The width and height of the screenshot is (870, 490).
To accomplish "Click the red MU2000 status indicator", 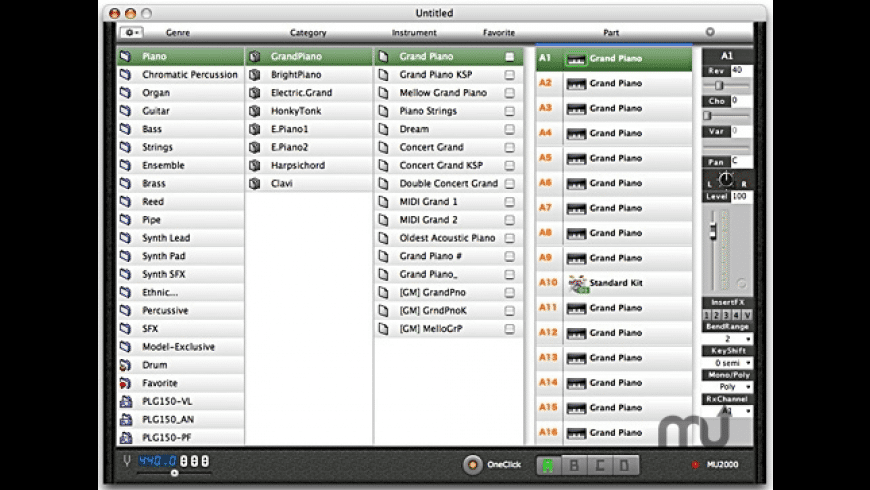I will click(695, 464).
